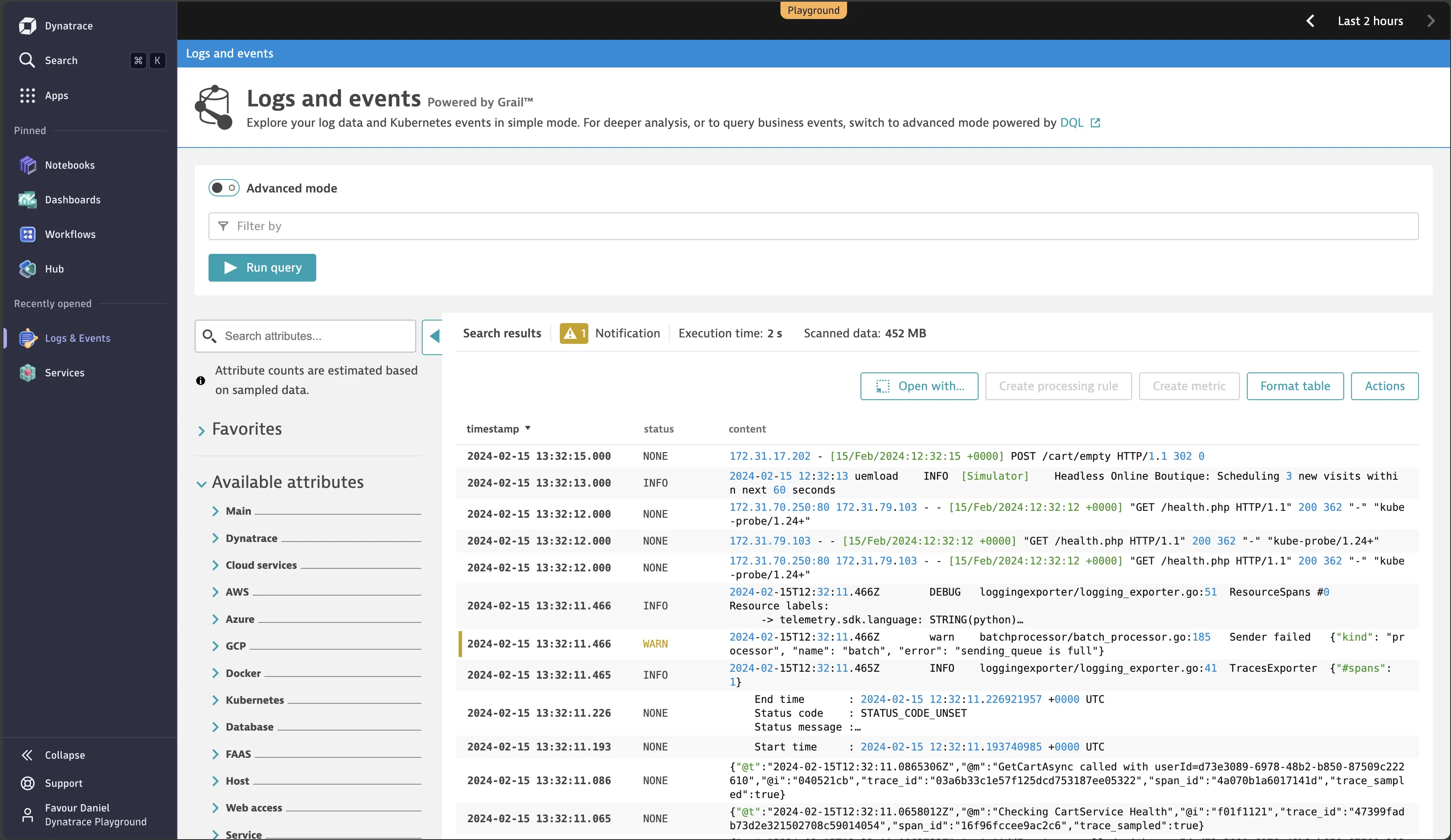Click the Search attributes magnifier icon

point(209,336)
